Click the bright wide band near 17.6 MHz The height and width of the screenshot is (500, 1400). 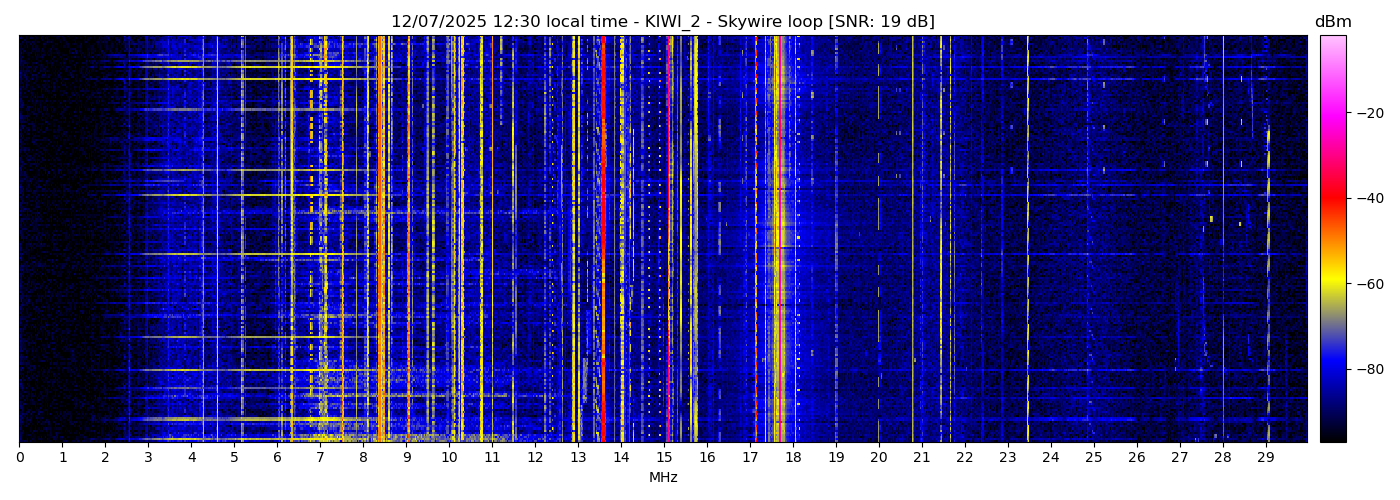tap(777, 240)
